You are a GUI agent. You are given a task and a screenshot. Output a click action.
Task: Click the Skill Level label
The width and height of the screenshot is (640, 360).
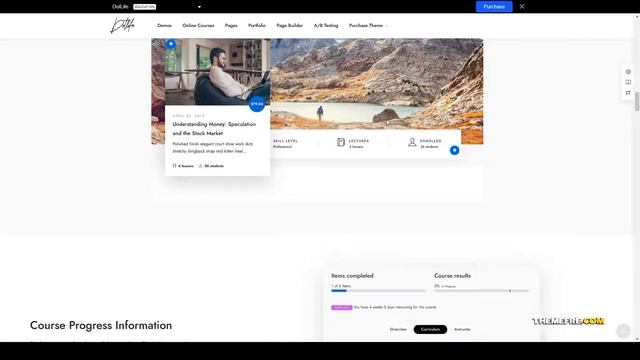(285, 141)
